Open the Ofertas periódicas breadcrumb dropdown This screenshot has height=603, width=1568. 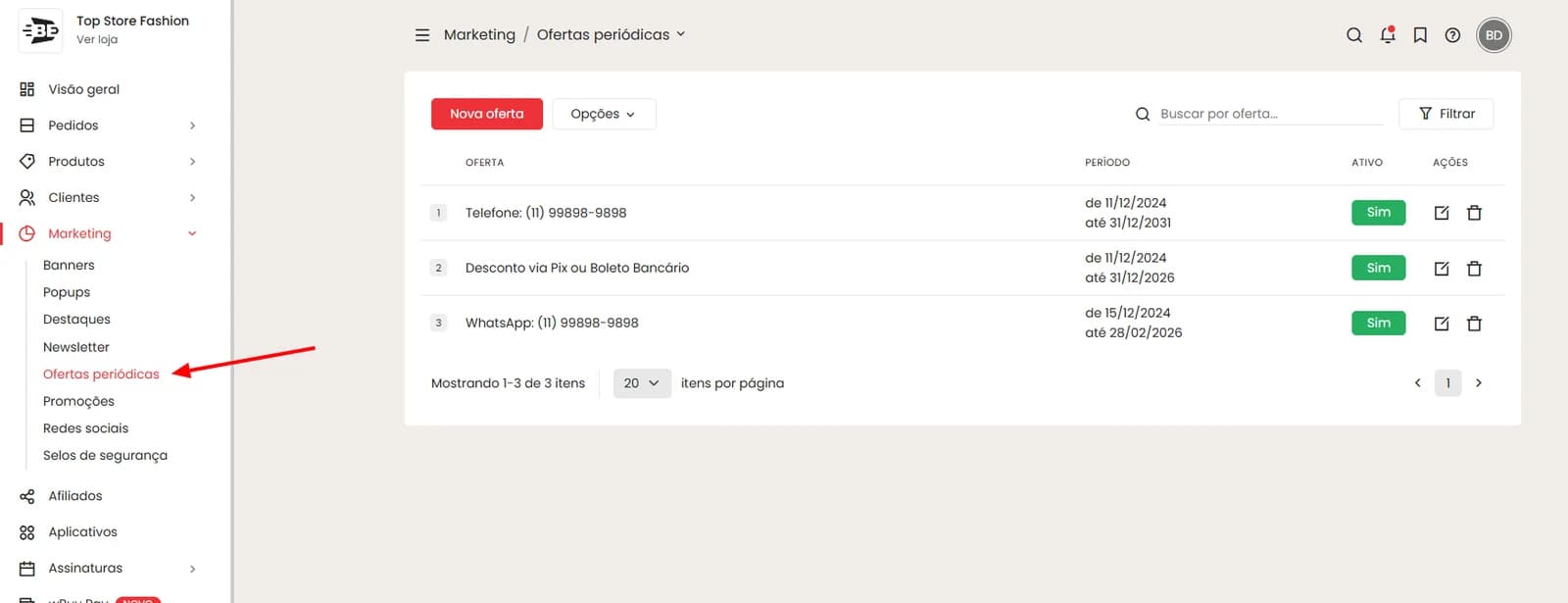(611, 34)
